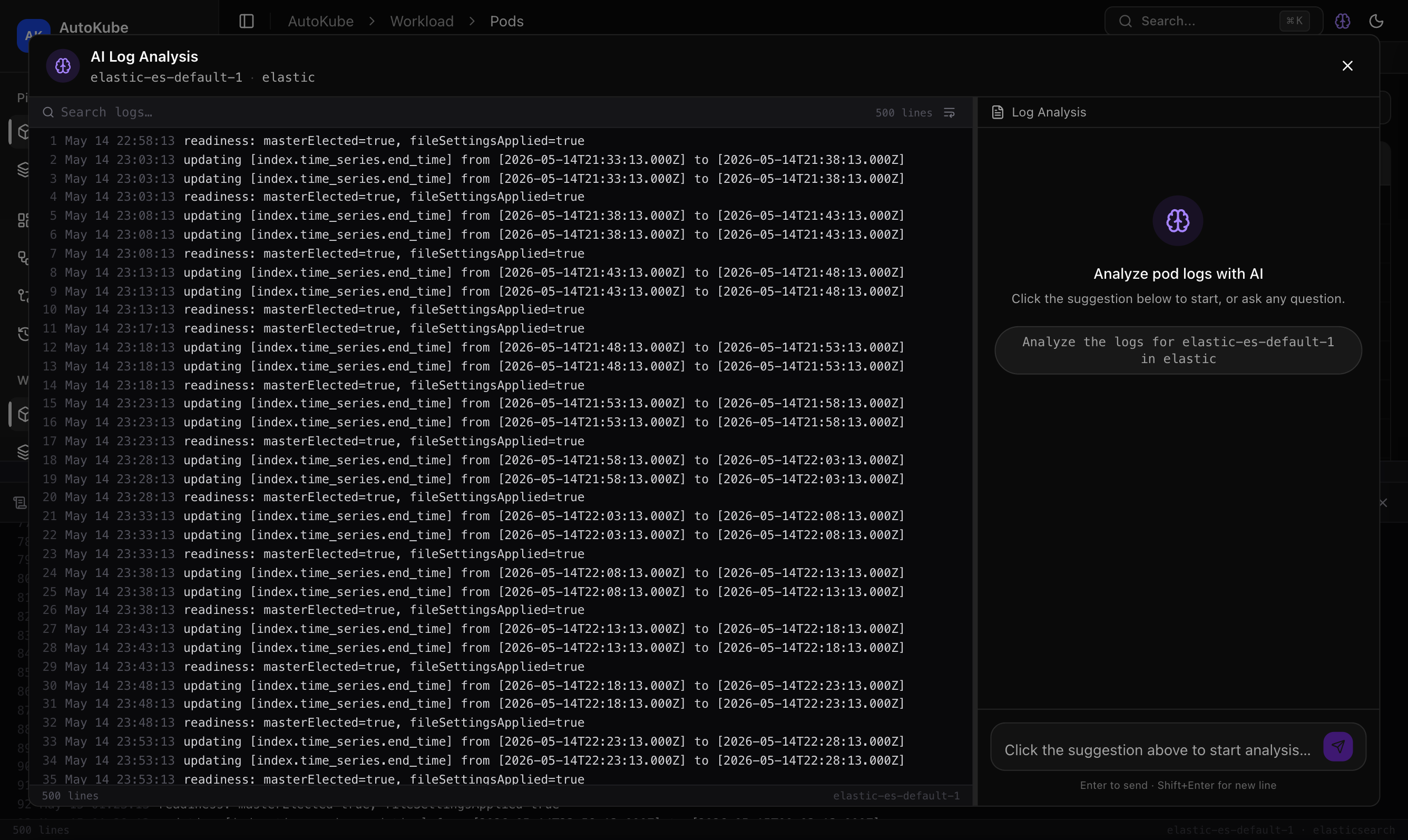Open the AI brain icon in top bar
This screenshot has height=840, width=1408.
(x=1342, y=22)
